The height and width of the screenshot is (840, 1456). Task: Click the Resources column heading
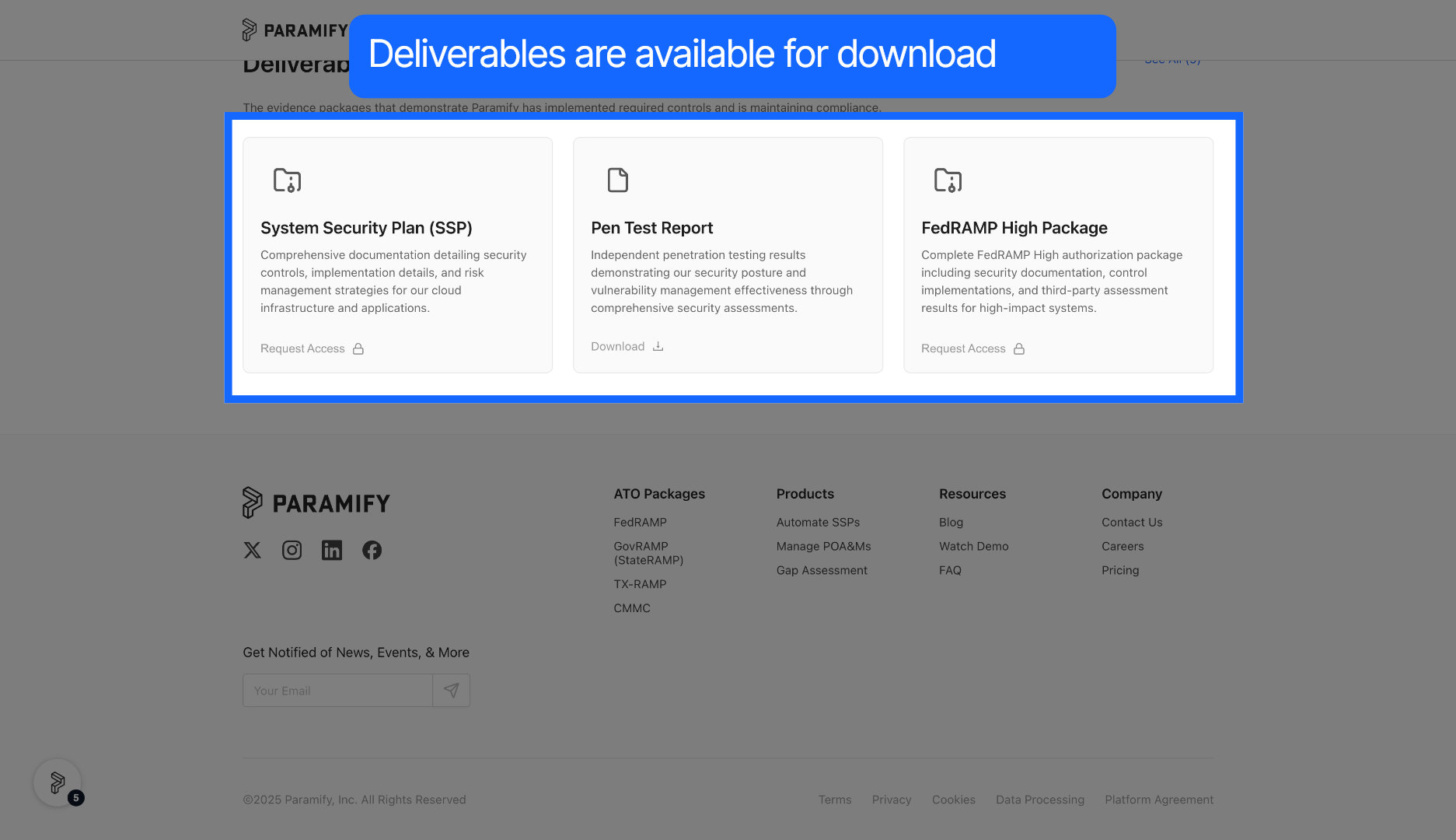[x=972, y=494]
